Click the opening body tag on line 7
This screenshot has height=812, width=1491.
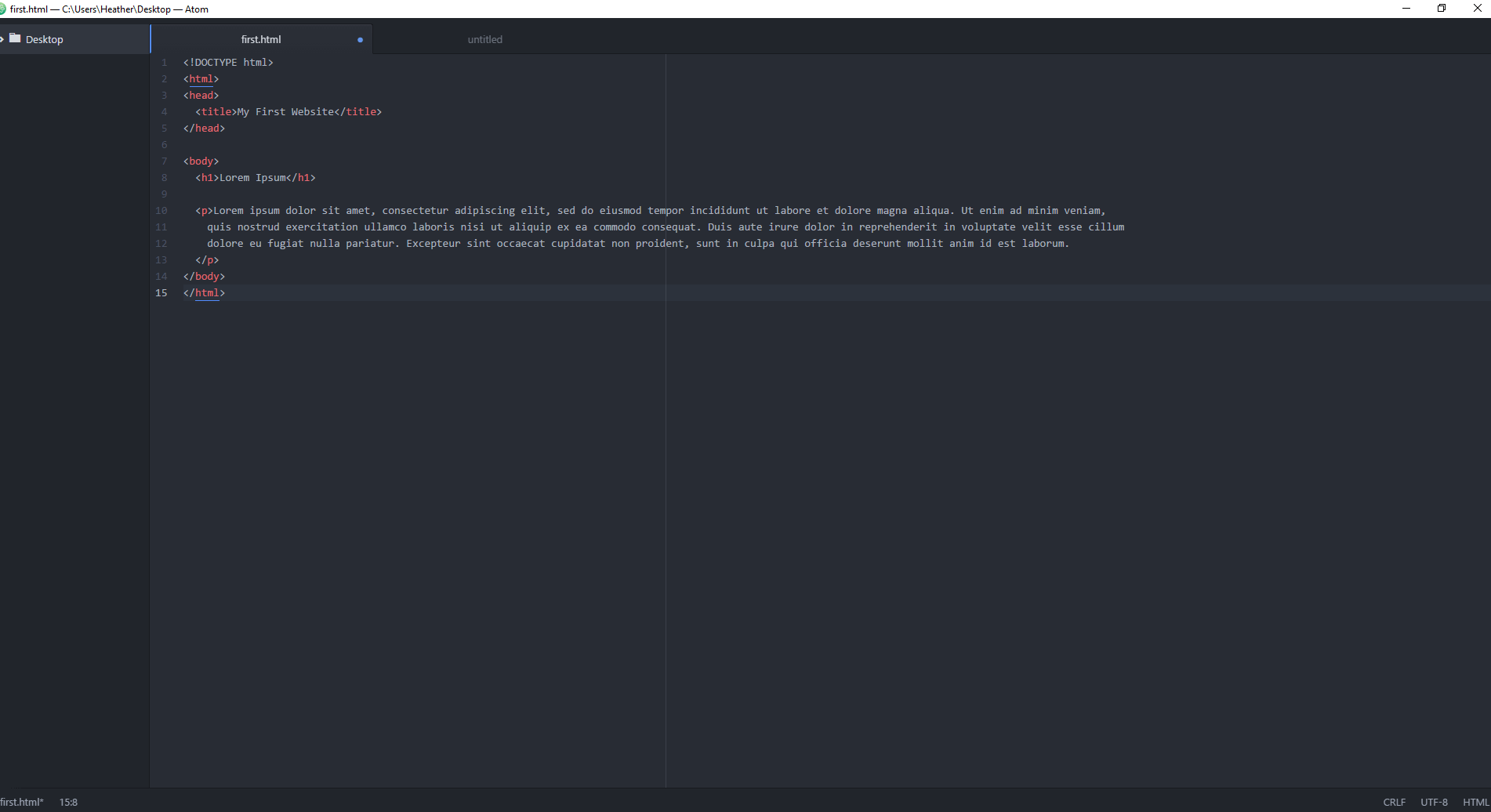pyautogui.click(x=201, y=161)
